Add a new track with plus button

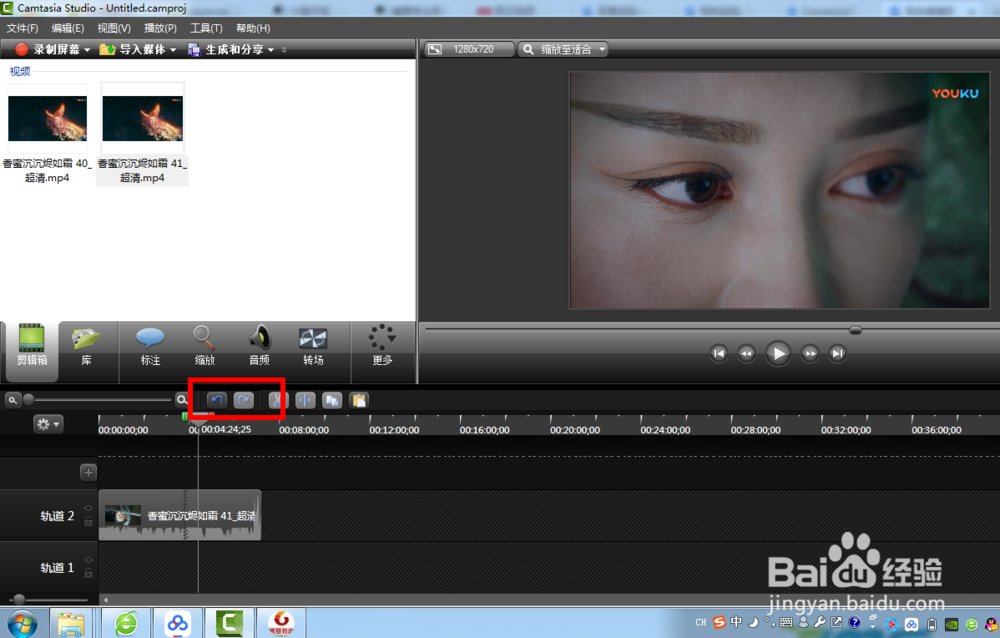pos(89,472)
